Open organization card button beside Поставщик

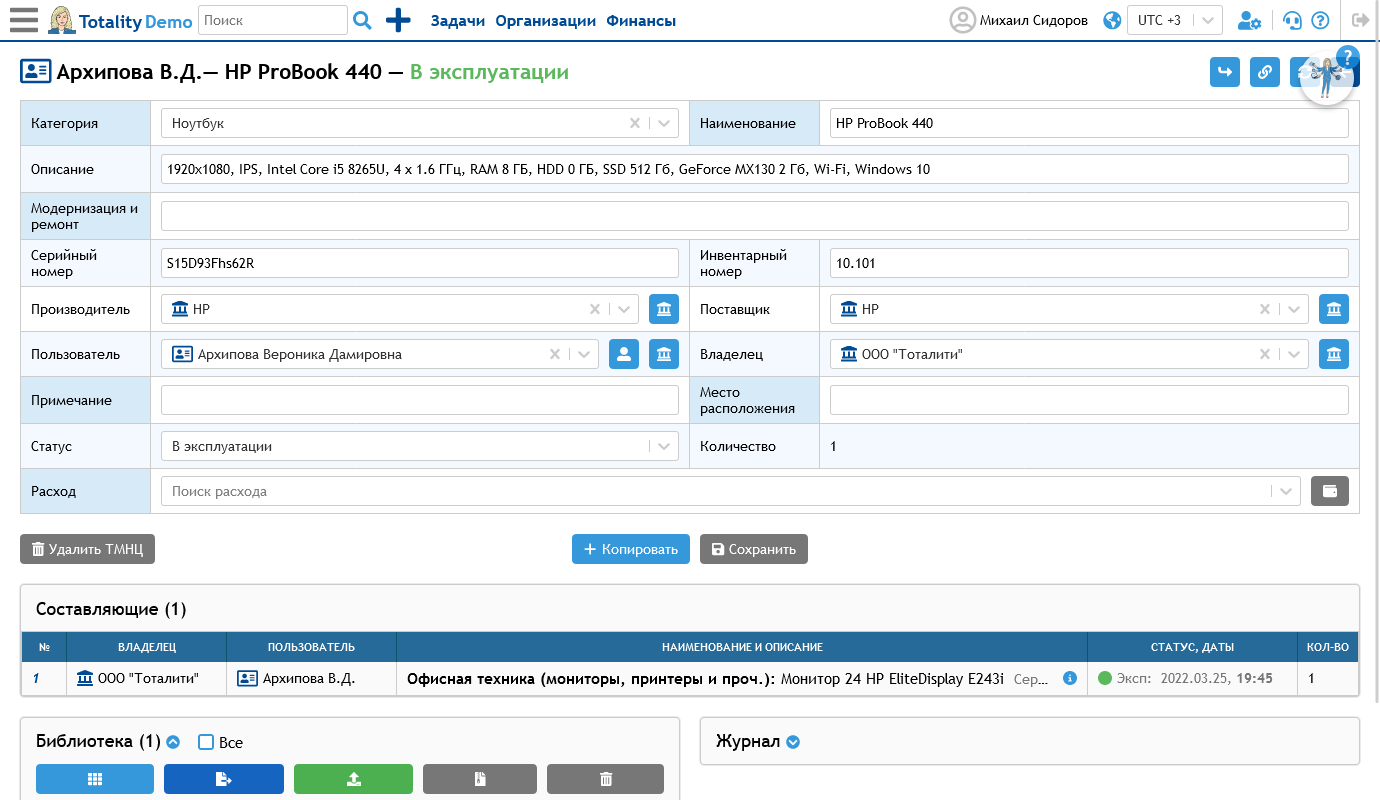(1334, 309)
